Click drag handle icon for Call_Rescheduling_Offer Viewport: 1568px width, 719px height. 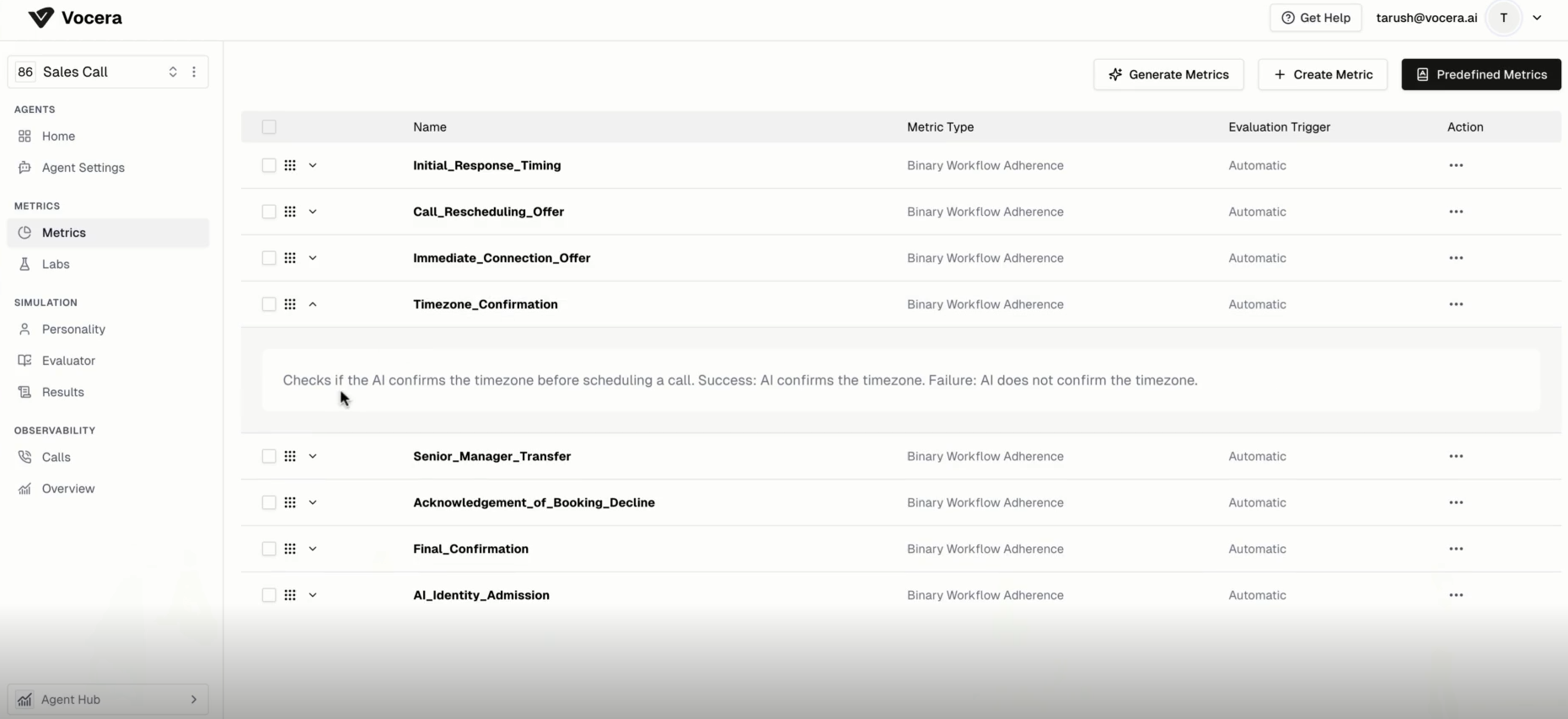coord(290,212)
